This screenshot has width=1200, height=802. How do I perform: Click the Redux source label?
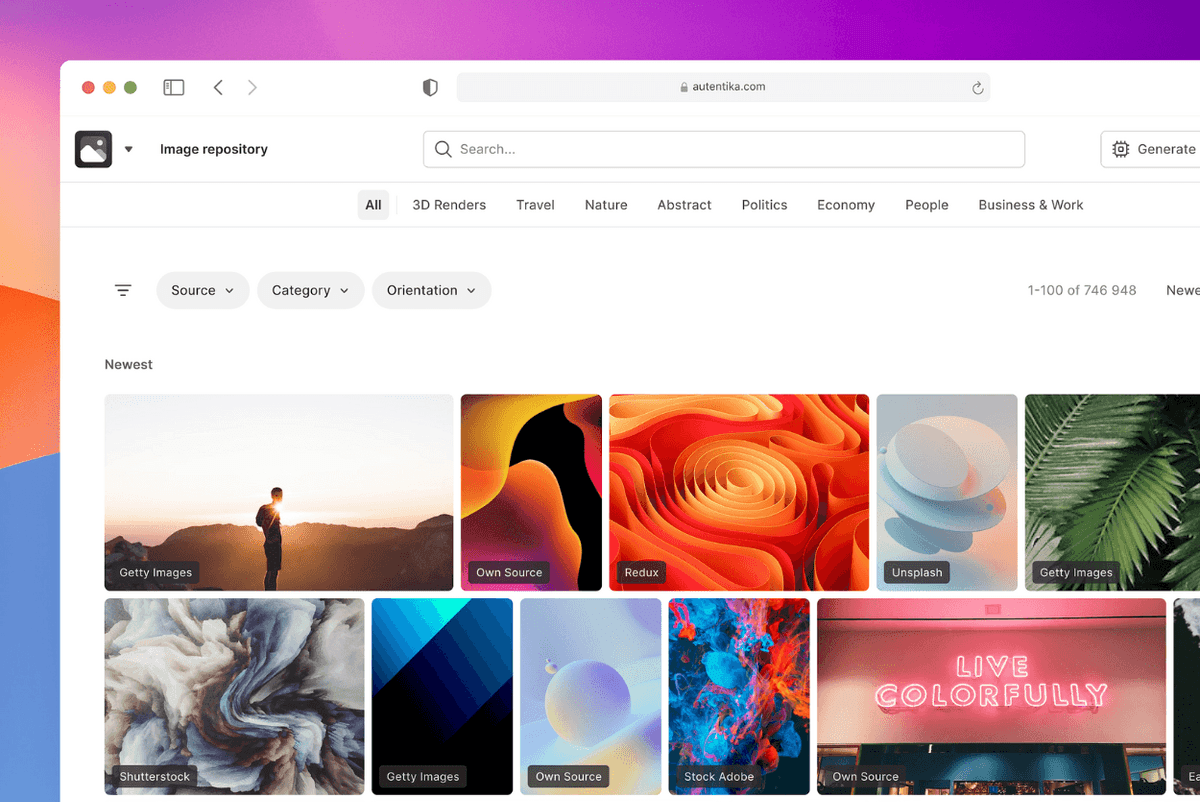642,573
